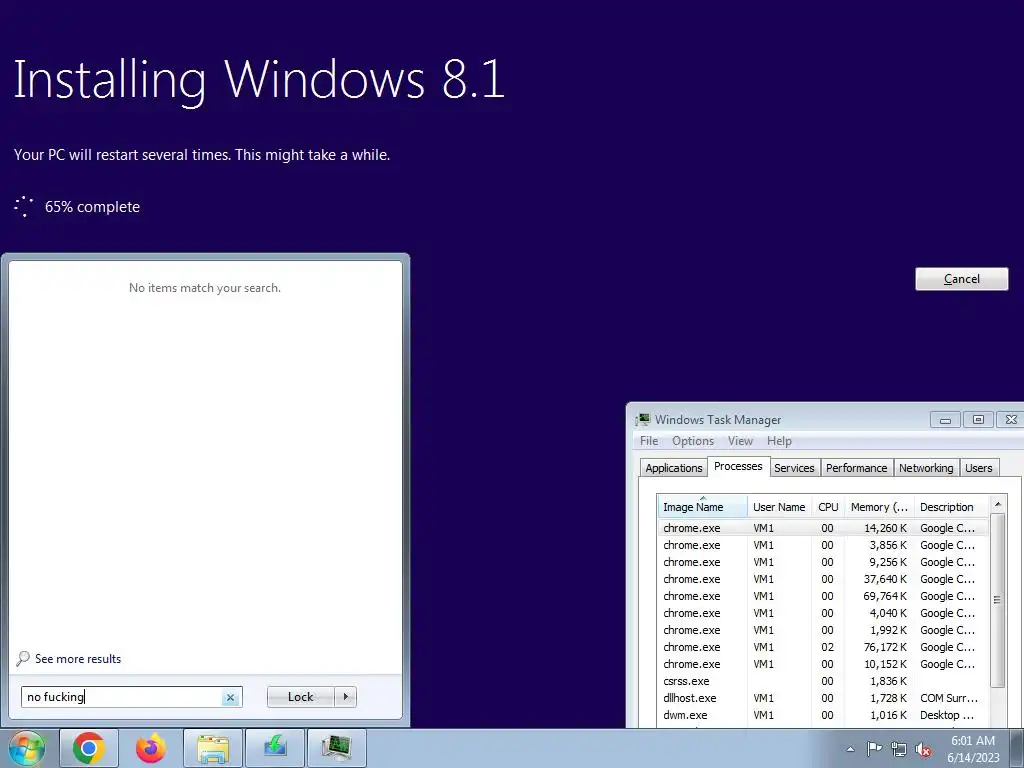Click the Lock button in Start menu
The height and width of the screenshot is (768, 1024).
300,697
